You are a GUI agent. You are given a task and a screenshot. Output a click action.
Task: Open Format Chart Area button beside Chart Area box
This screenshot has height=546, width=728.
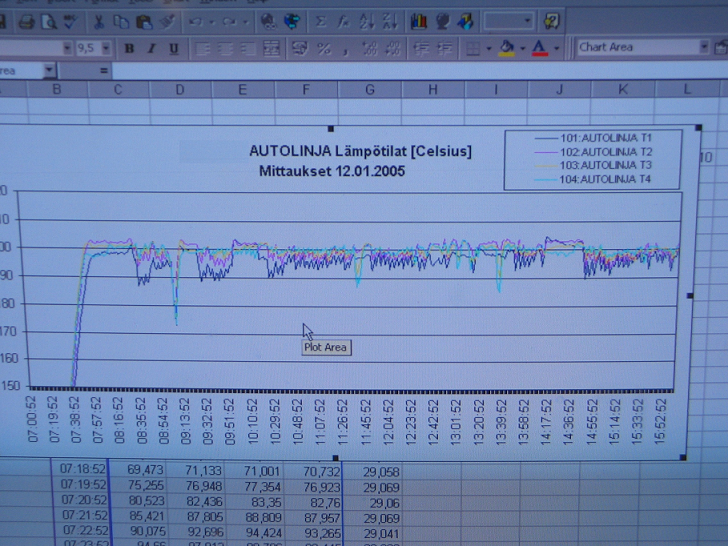pyautogui.click(x=721, y=47)
